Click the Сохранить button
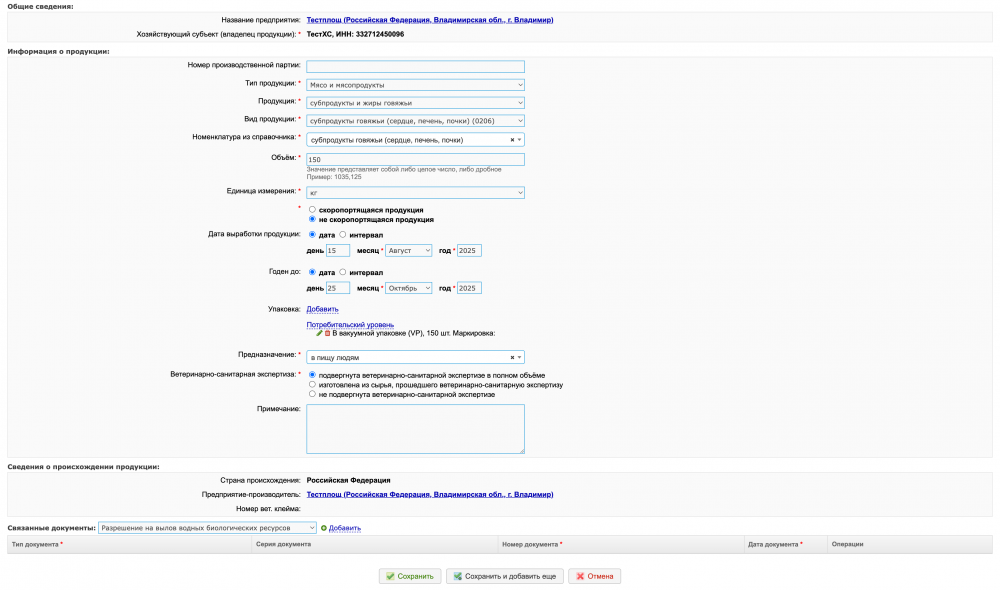The width and height of the screenshot is (1000, 590). click(410, 576)
